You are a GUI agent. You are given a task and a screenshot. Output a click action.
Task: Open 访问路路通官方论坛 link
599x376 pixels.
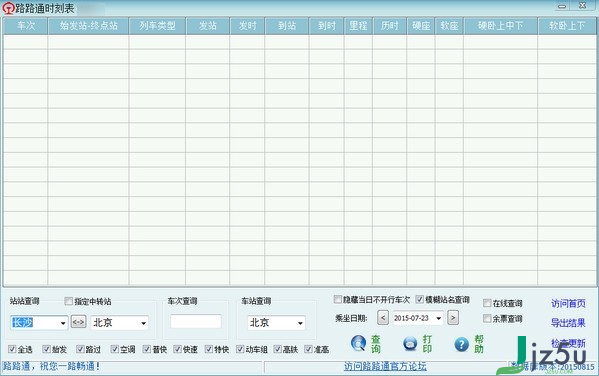click(385, 366)
